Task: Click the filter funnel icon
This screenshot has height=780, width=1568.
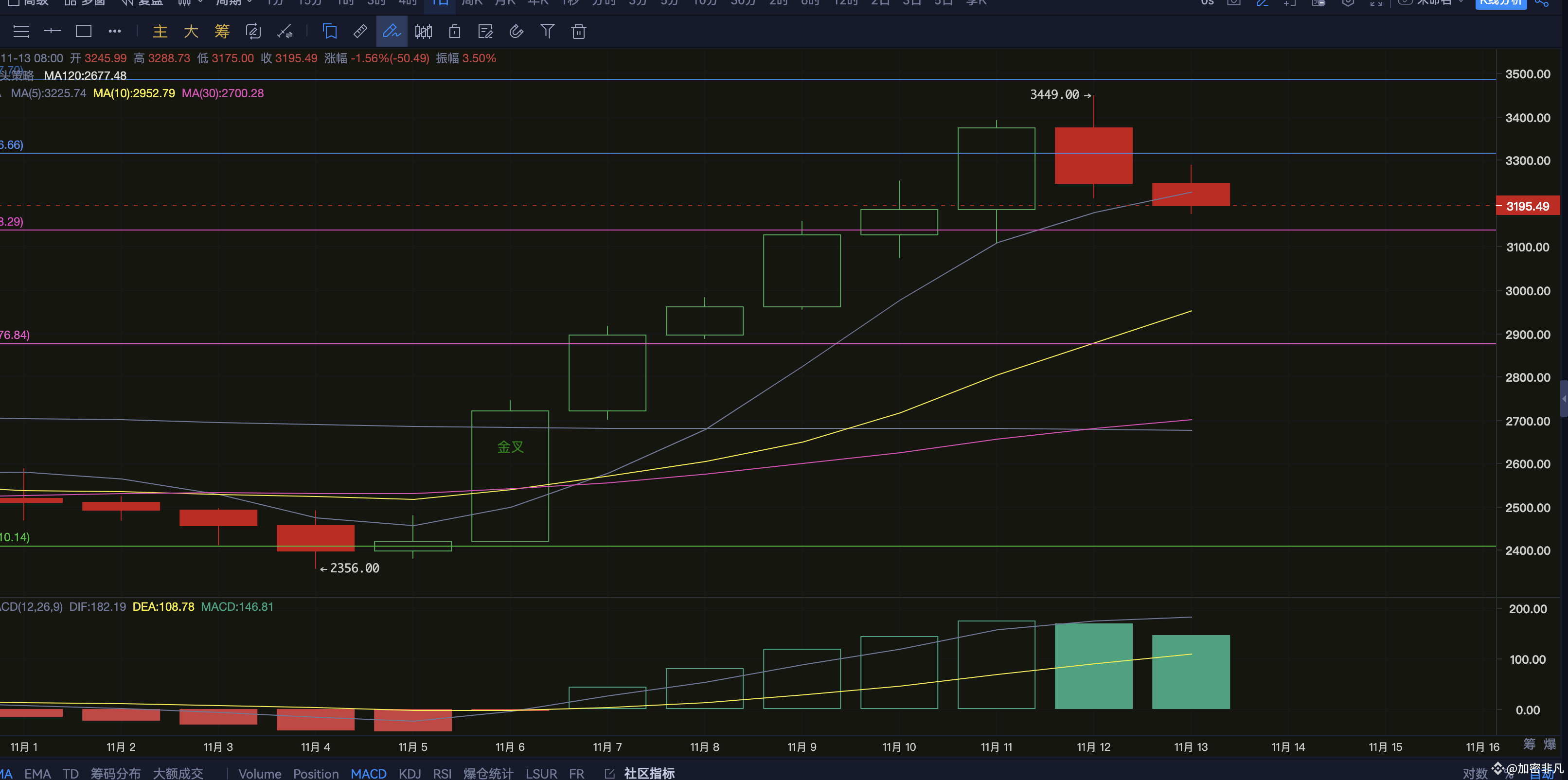Action: pos(547,31)
